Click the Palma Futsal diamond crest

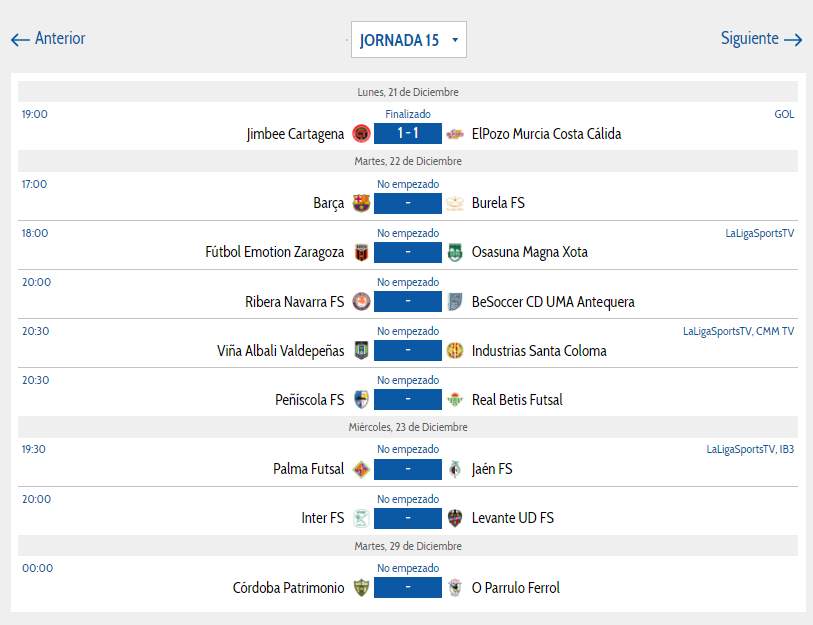(361, 469)
